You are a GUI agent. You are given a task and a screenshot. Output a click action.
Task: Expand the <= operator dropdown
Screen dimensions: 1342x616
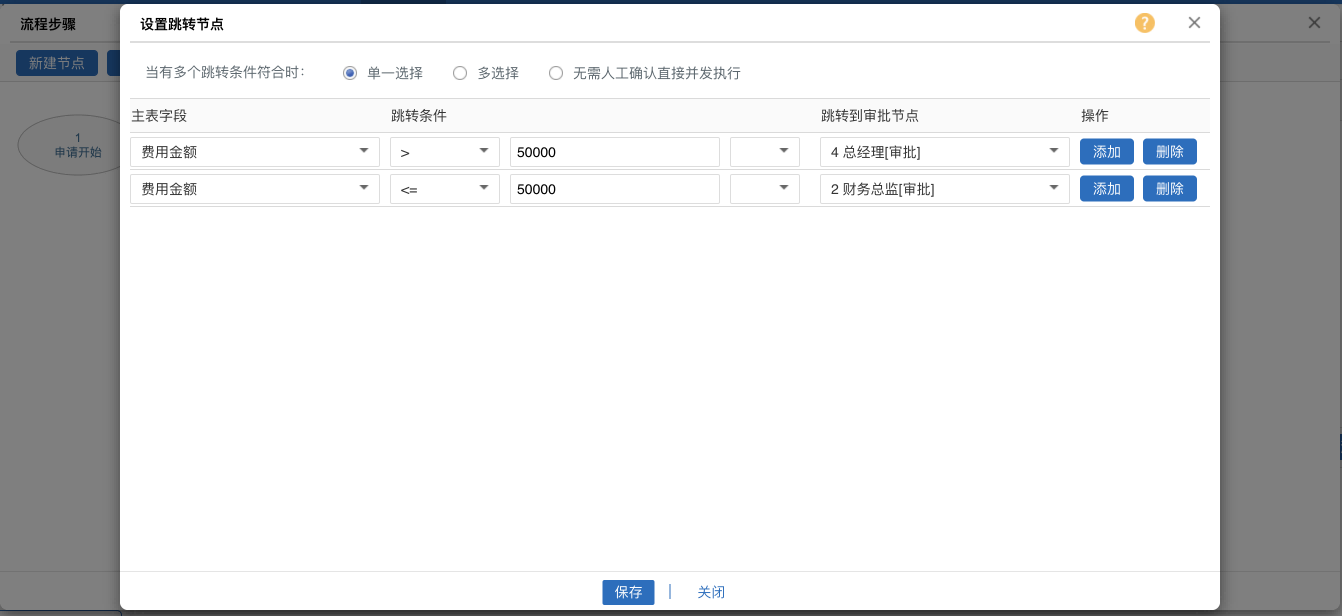point(445,189)
